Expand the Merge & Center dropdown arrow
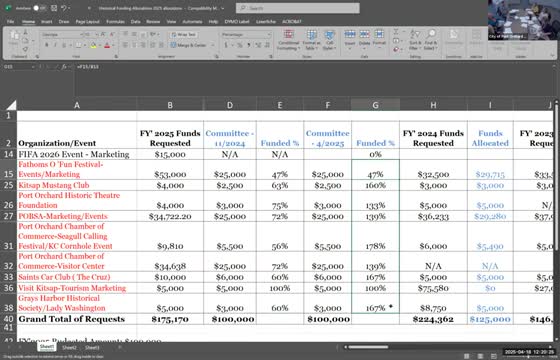The width and height of the screenshot is (560, 360). pos(213,45)
